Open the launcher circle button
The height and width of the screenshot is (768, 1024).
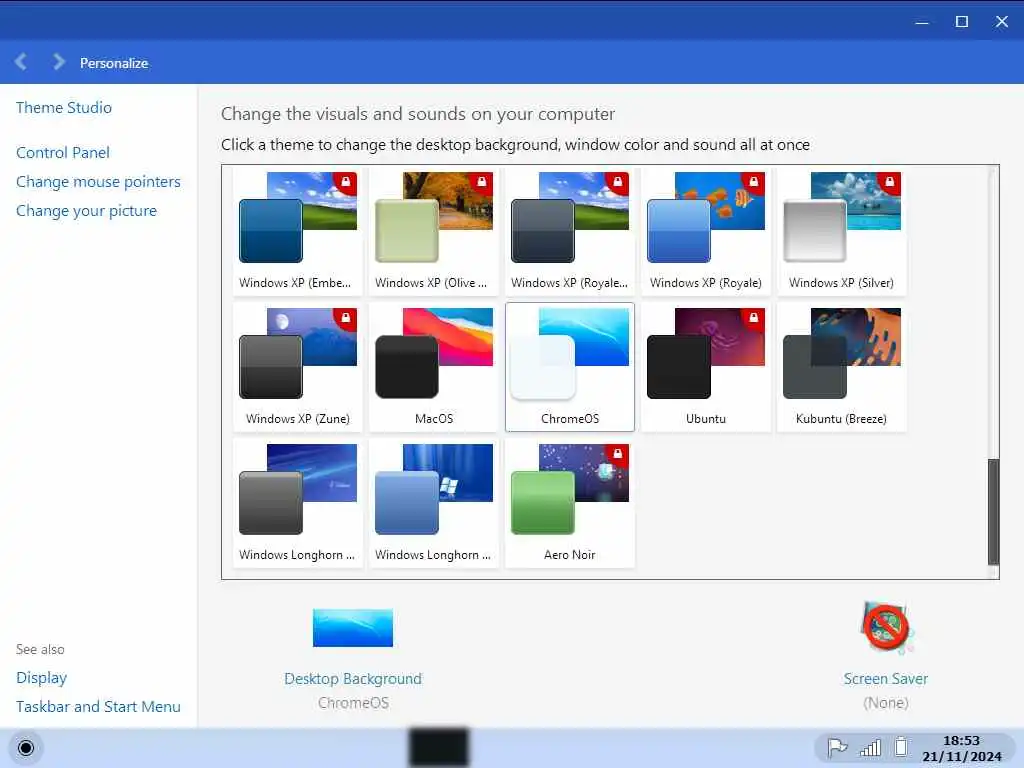[x=25, y=748]
